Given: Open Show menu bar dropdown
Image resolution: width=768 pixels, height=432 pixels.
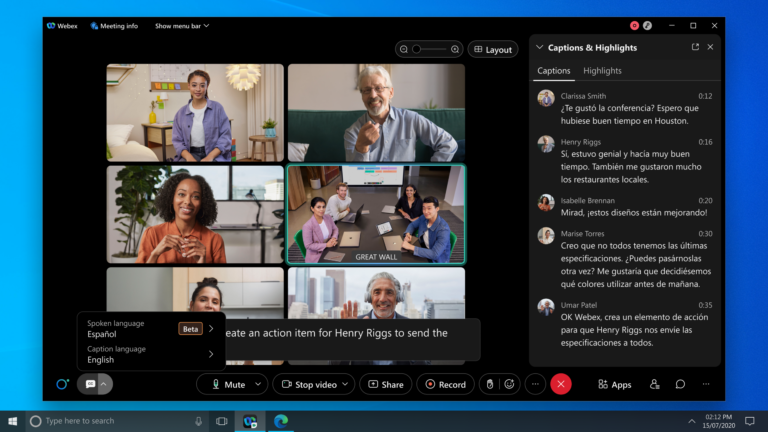Looking at the screenshot, I should [182, 26].
